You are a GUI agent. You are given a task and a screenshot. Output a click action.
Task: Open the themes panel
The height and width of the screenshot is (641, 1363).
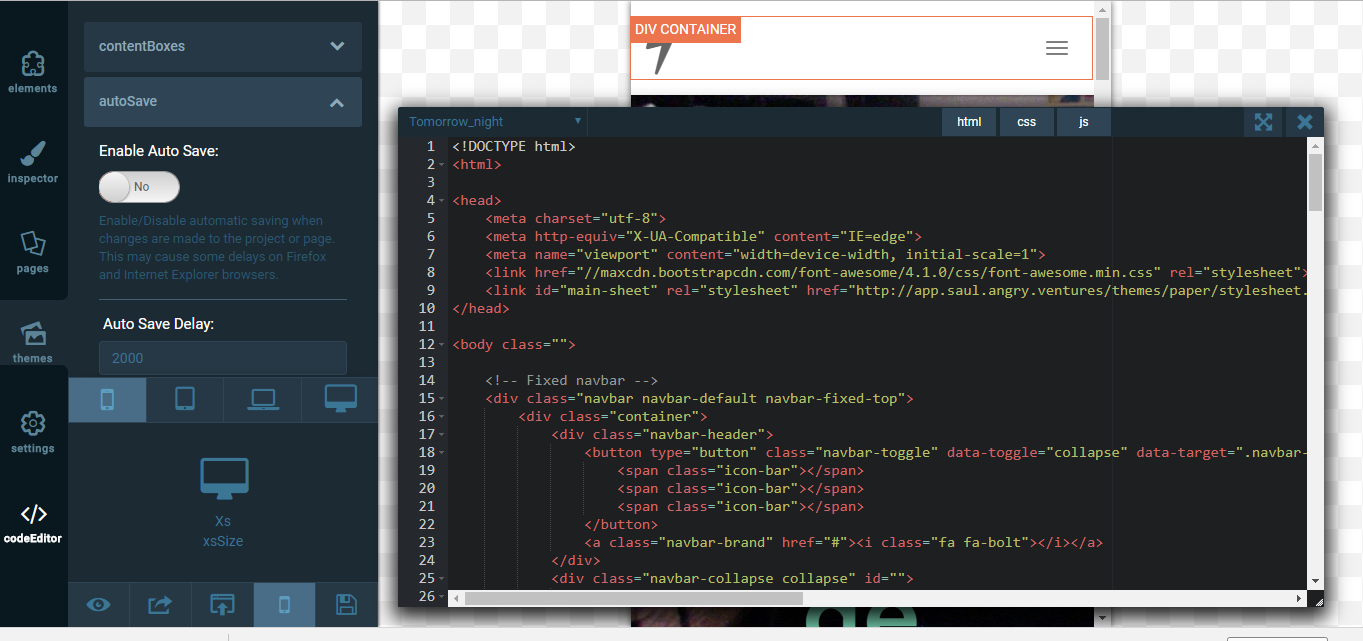coord(33,342)
